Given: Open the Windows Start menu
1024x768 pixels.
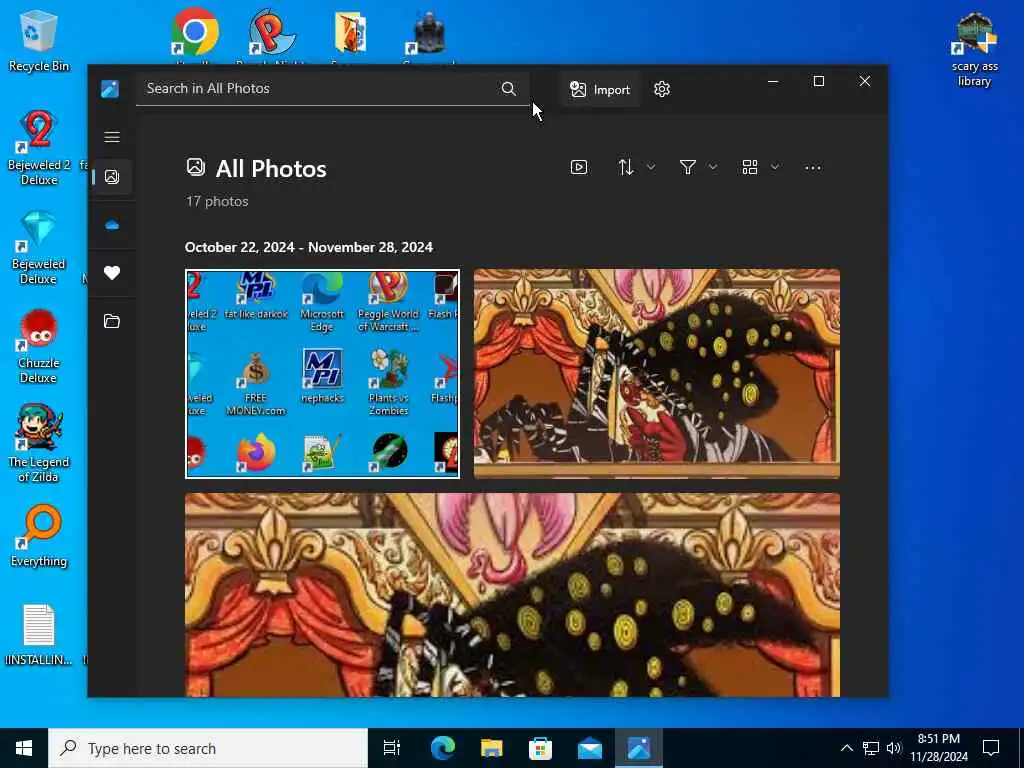Looking at the screenshot, I should point(24,748).
